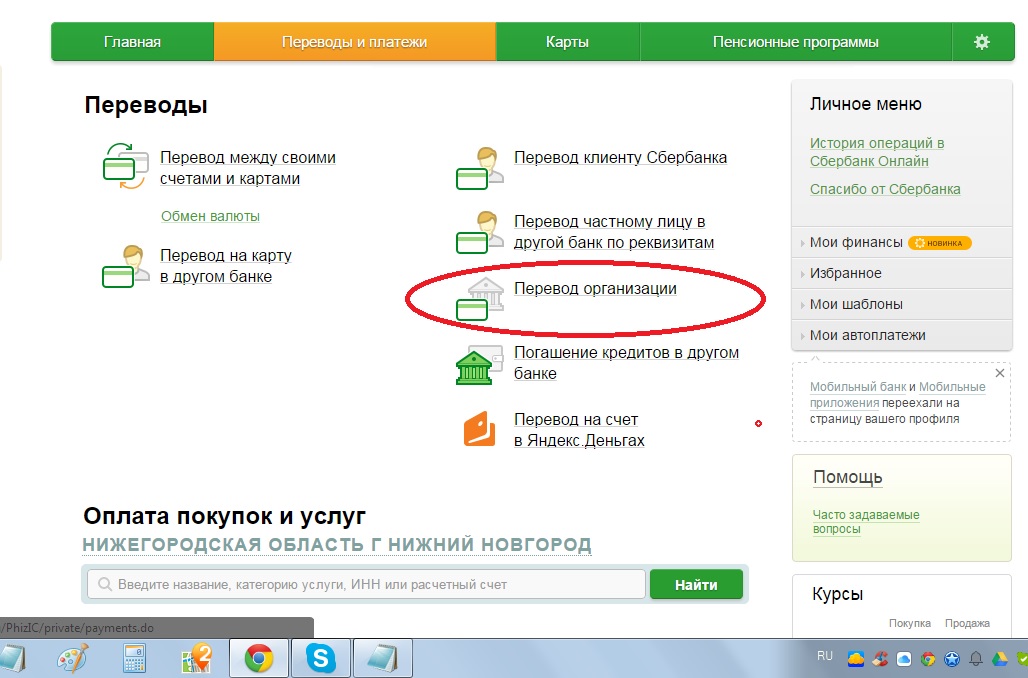Open Перевод на карту в другом банке

pos(226,266)
